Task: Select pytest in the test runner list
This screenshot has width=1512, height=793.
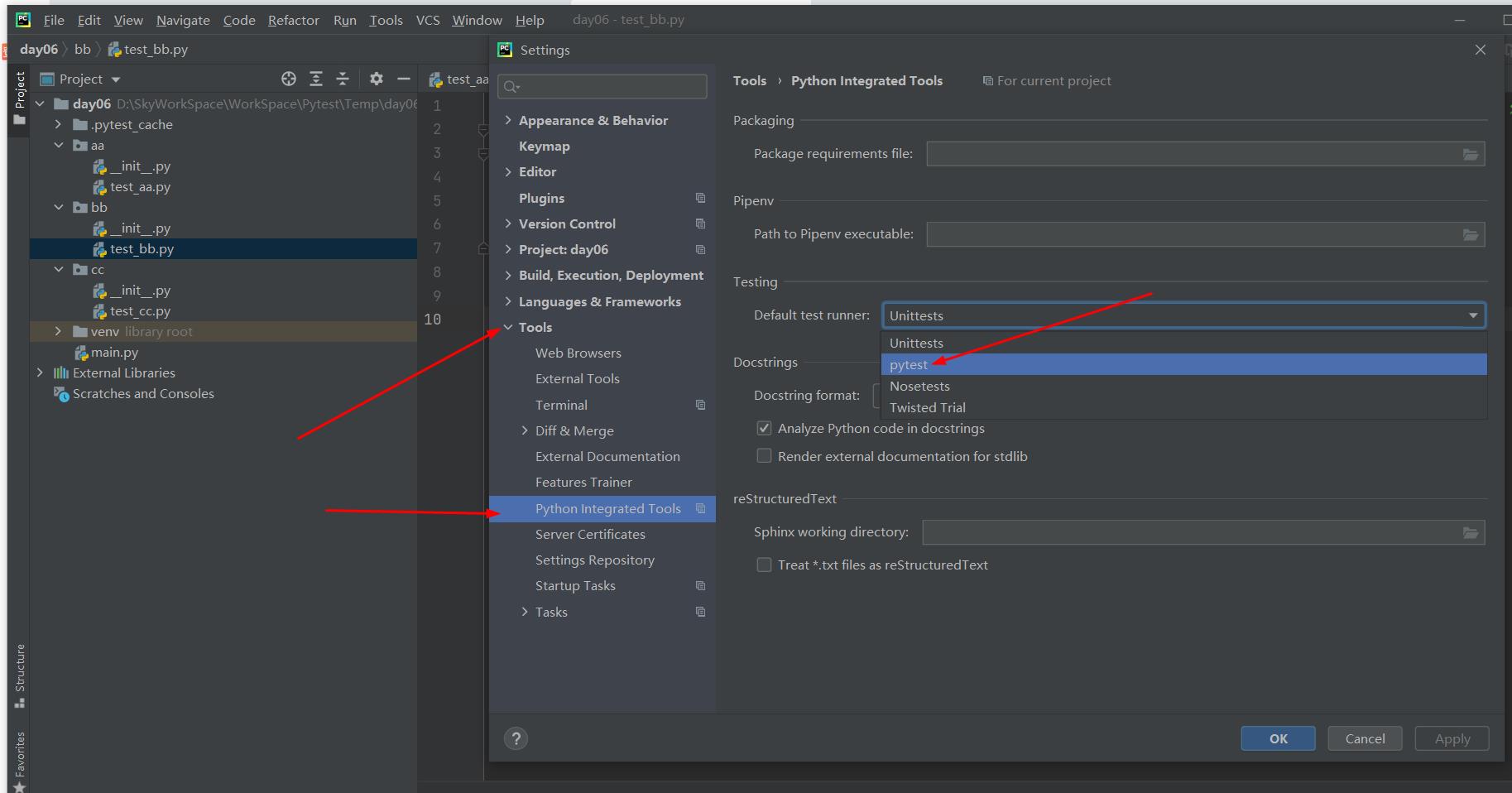Action: coord(1183,364)
